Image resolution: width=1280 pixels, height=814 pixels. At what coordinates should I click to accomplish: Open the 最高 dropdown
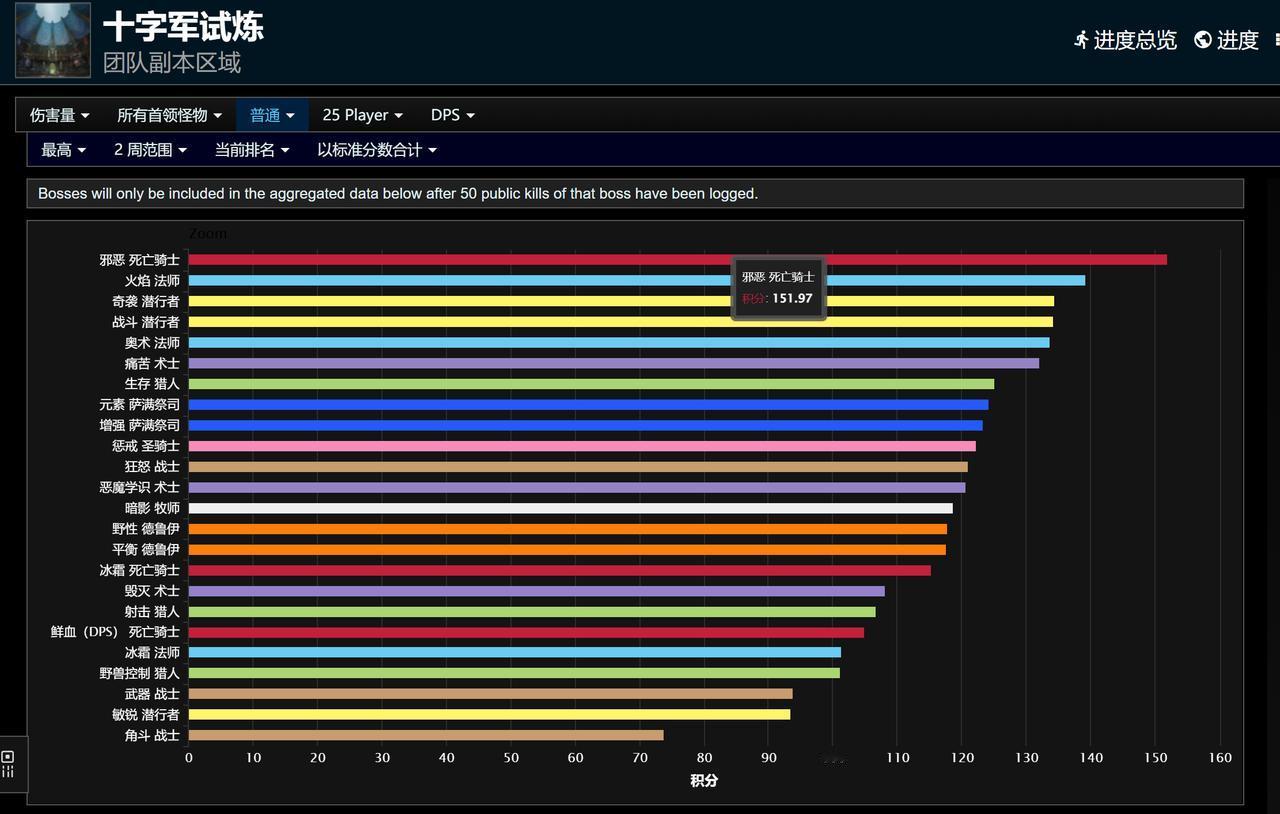tap(63, 150)
